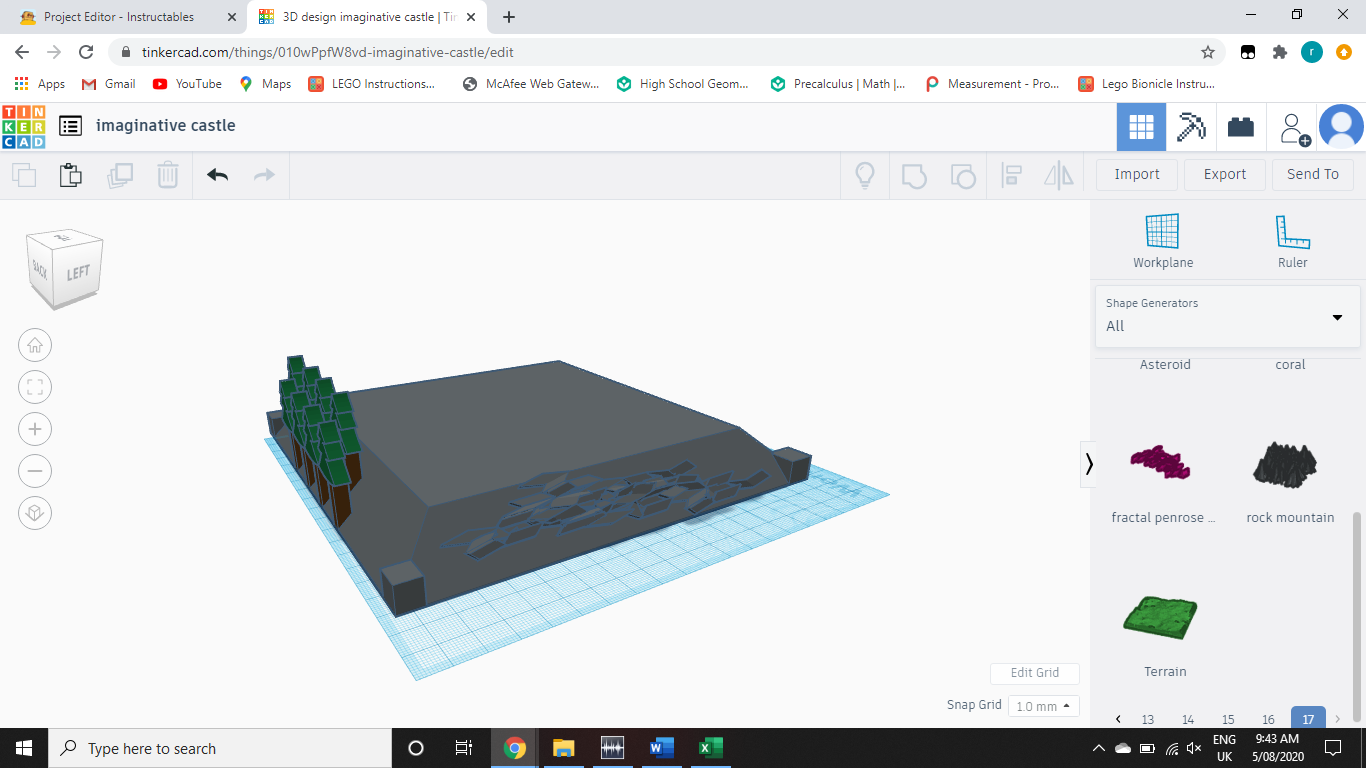Viewport: 1366px width, 768px height.
Task: Select the fractal penrose shape thumbnail
Action: tap(1160, 463)
